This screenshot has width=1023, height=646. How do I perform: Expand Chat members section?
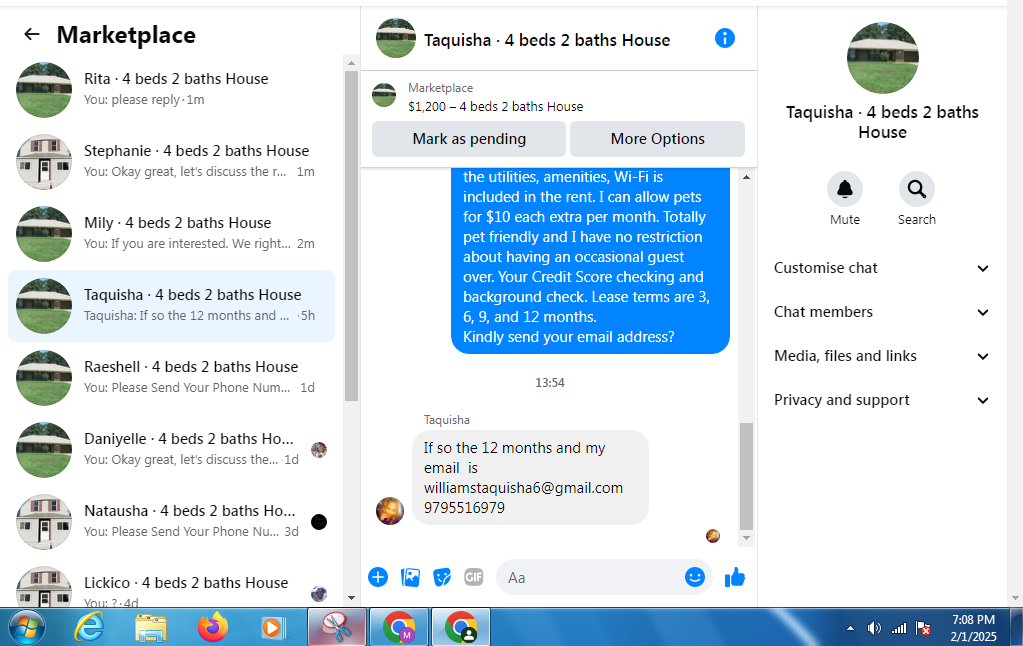(881, 312)
